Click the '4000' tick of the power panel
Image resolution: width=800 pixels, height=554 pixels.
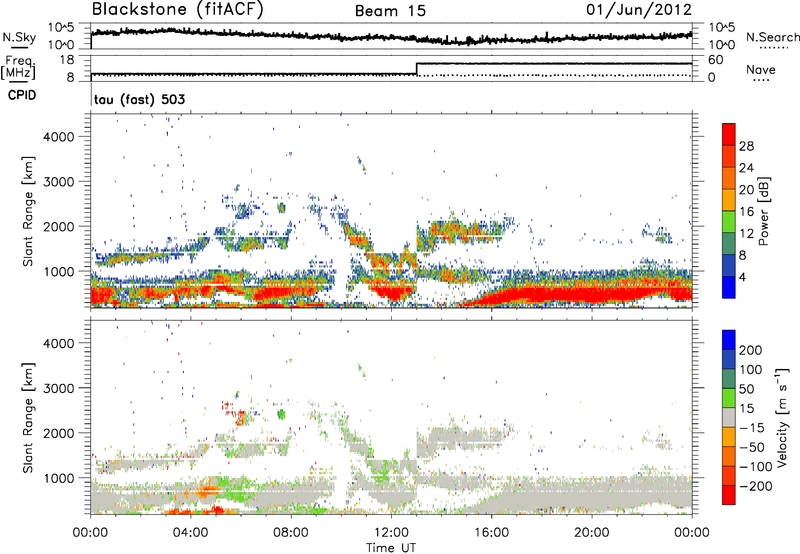(x=59, y=137)
